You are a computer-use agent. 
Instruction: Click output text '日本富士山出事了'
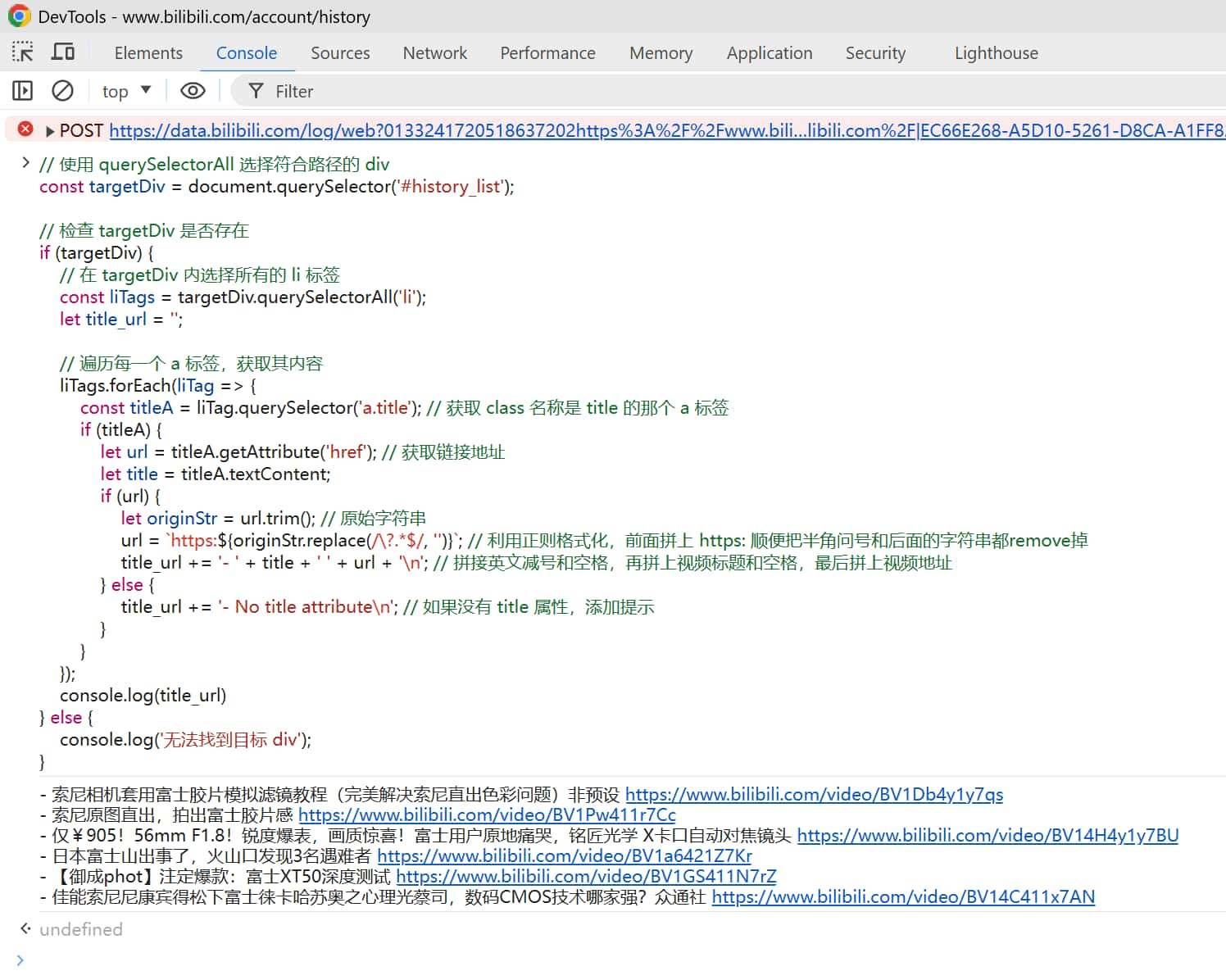[x=120, y=855]
